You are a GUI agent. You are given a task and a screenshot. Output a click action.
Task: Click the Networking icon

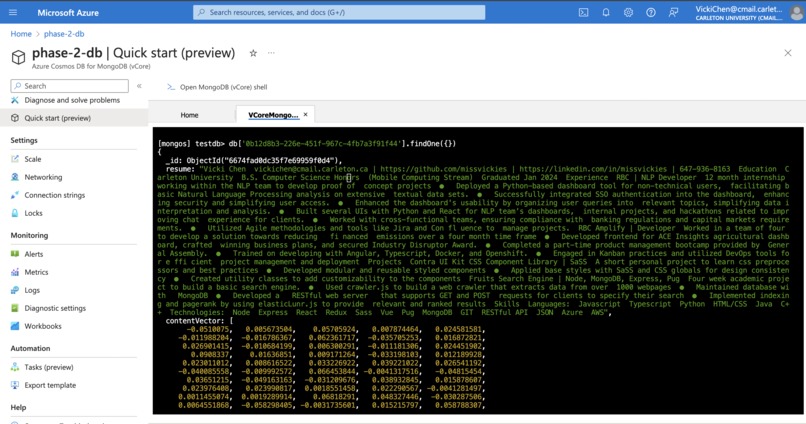(x=15, y=177)
